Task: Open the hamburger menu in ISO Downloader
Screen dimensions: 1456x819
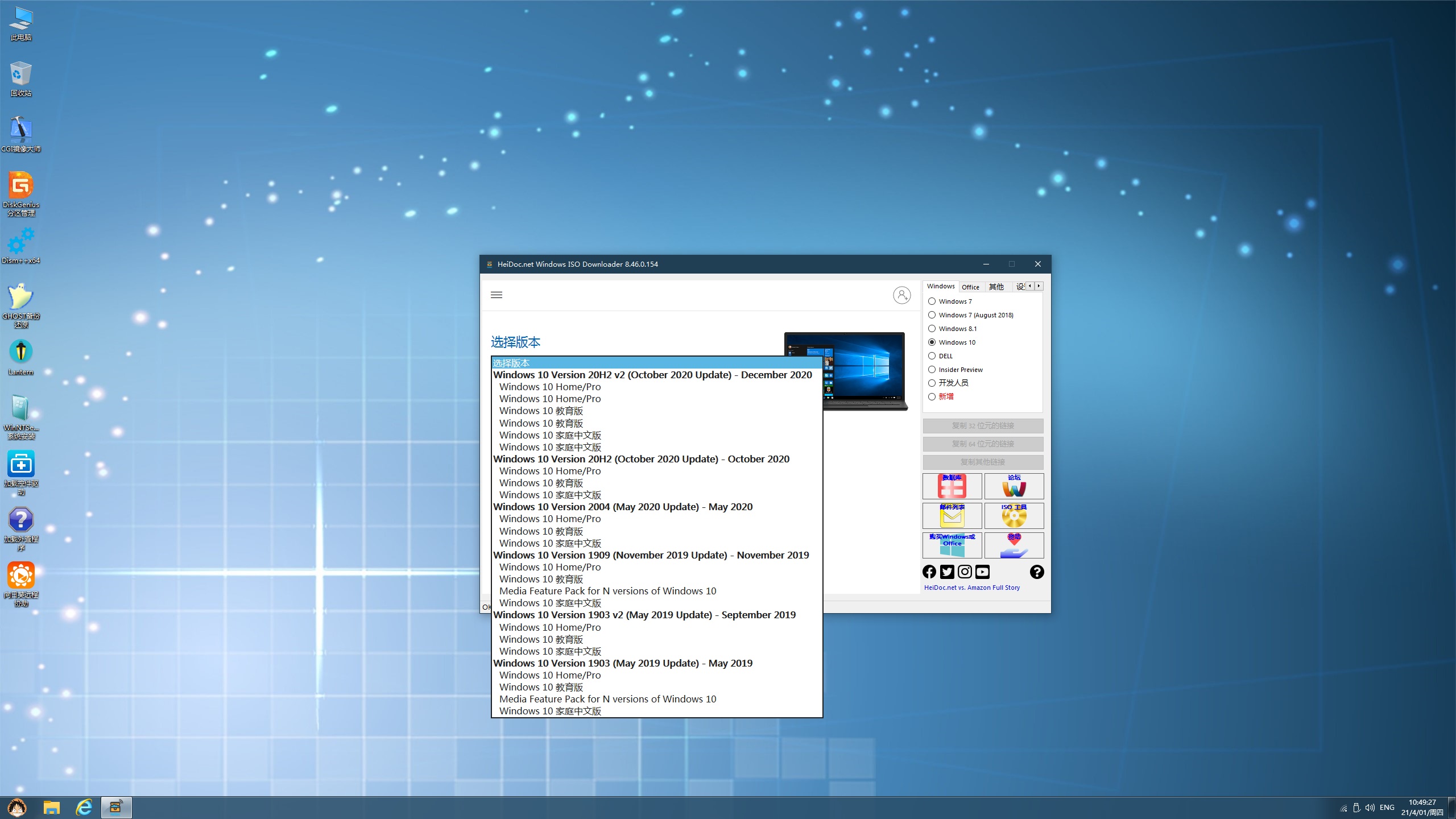Action: 497,295
